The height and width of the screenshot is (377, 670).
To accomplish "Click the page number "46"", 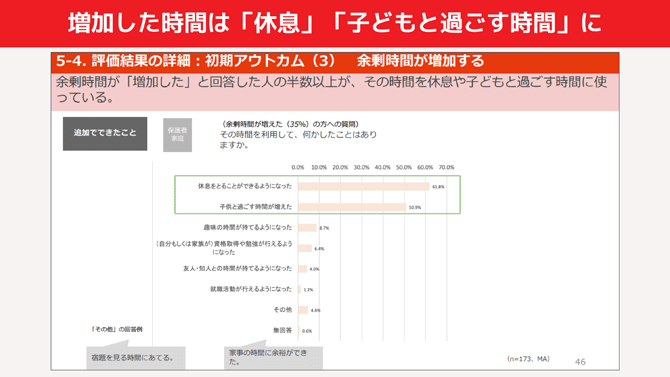I will pos(580,362).
